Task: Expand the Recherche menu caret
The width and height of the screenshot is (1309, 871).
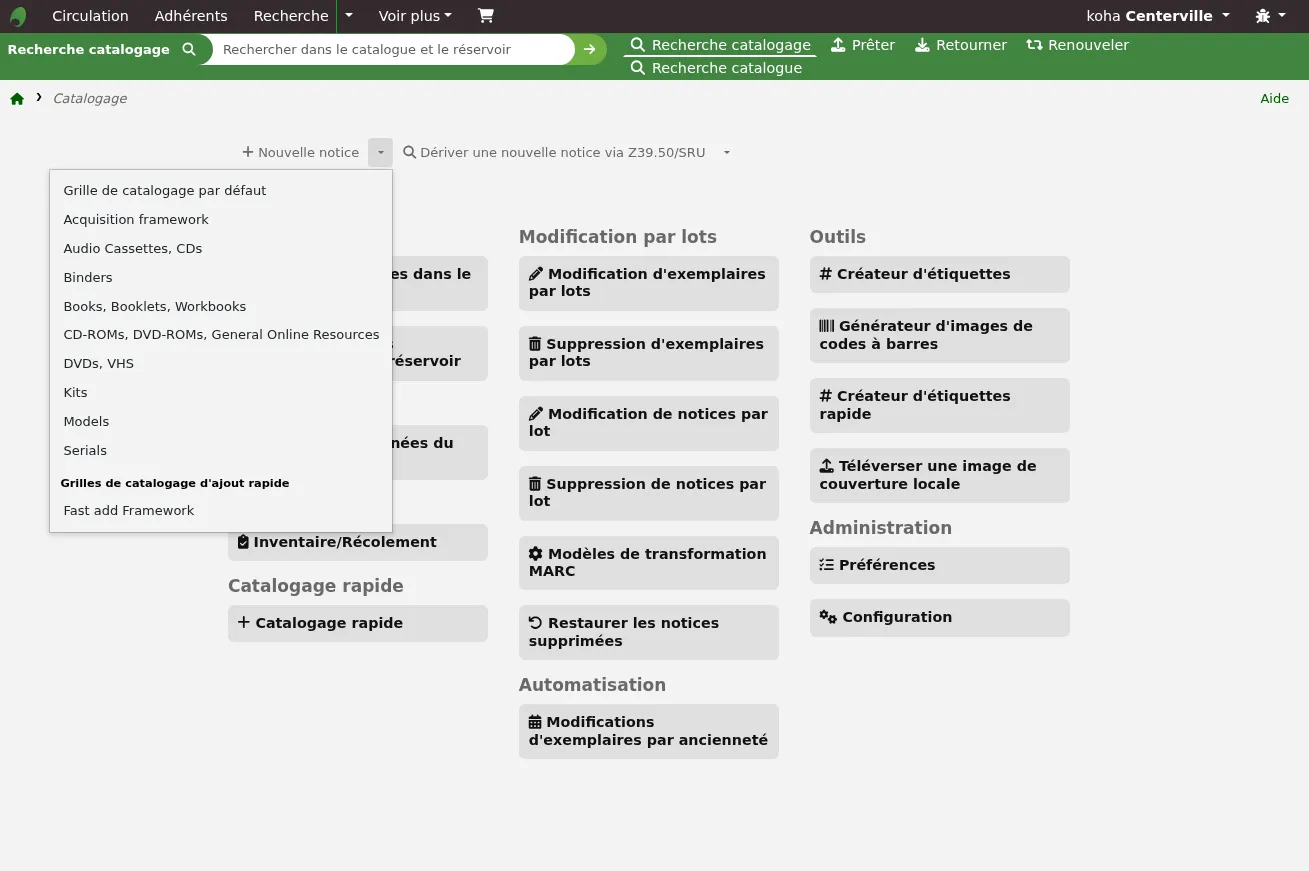Action: 349,16
